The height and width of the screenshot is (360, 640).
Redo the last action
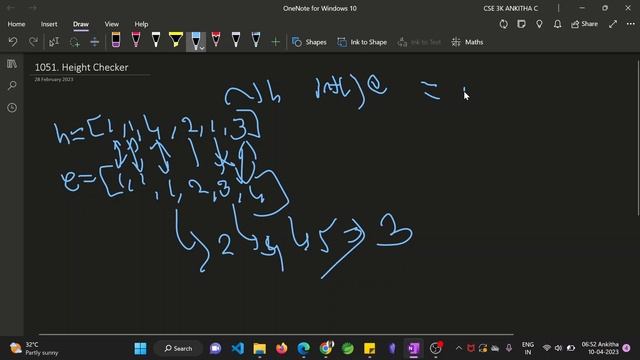click(33, 42)
